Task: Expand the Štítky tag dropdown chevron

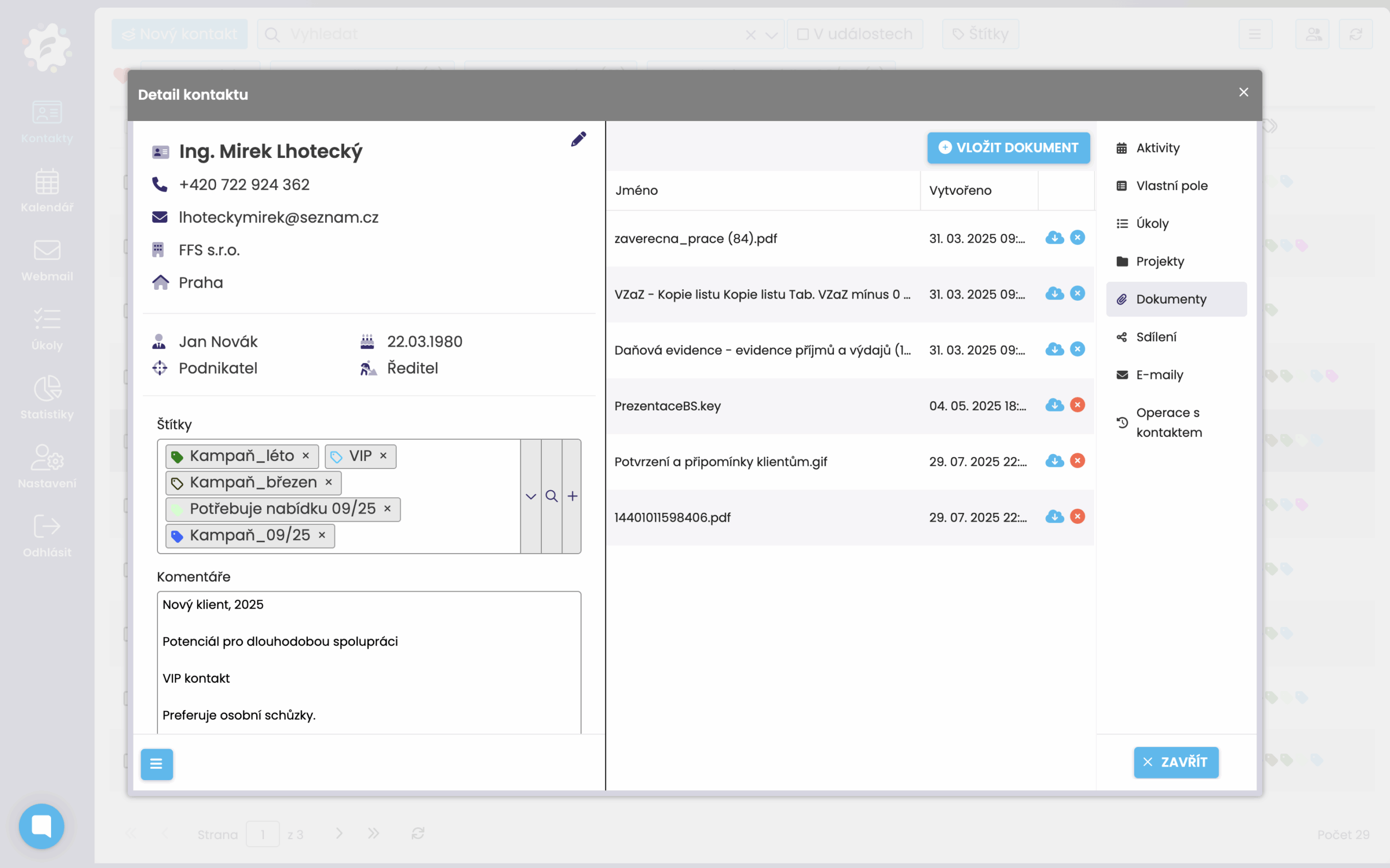Action: (x=530, y=496)
